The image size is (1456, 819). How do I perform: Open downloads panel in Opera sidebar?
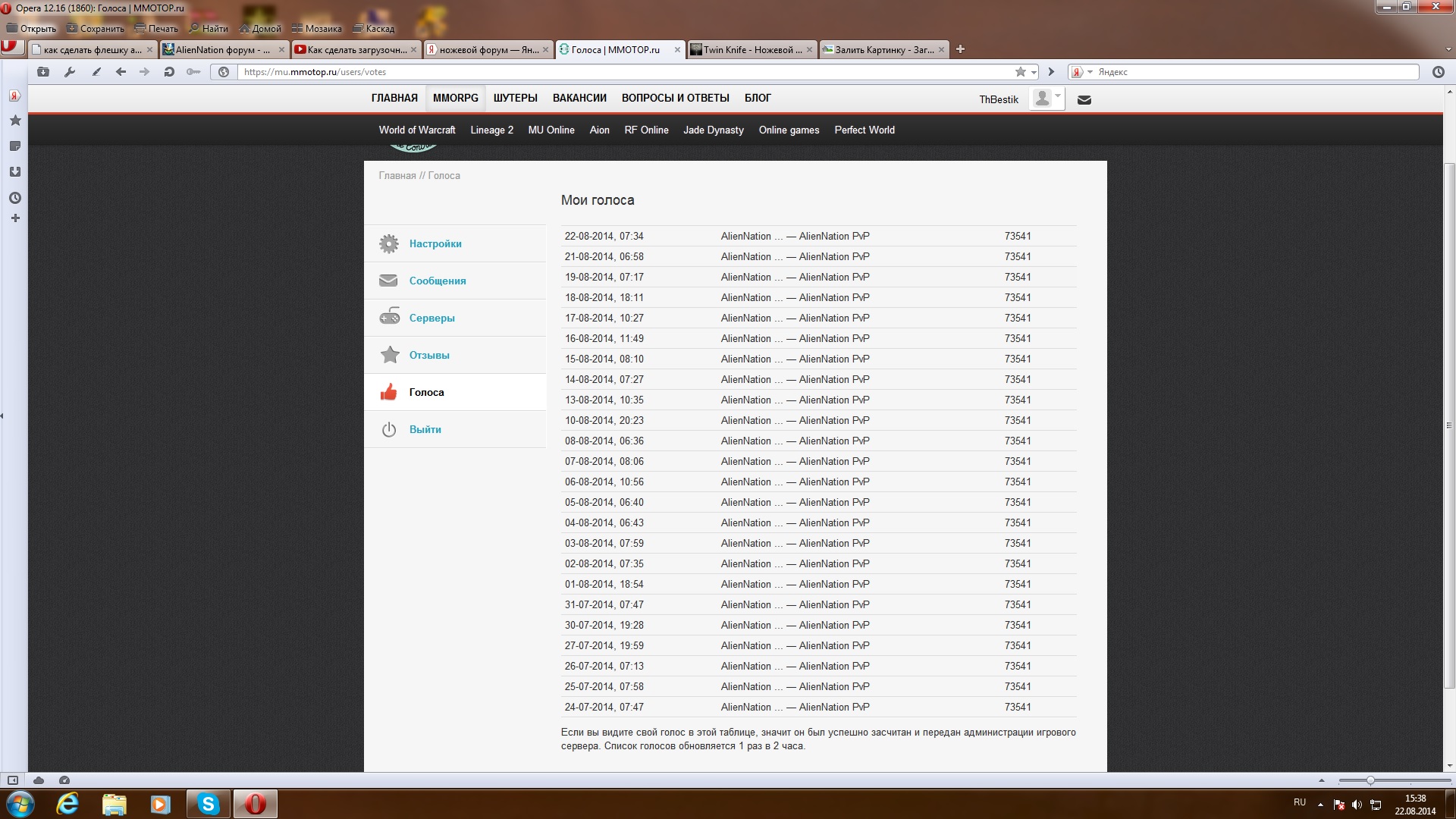click(14, 172)
